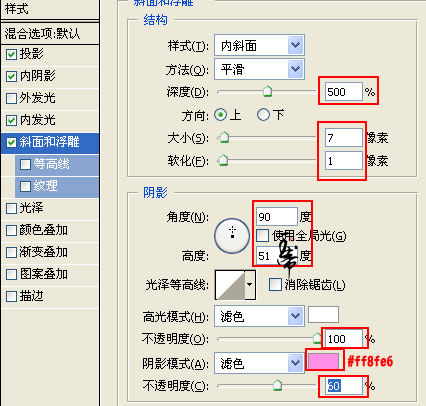Select the 描边 row label

point(31,296)
